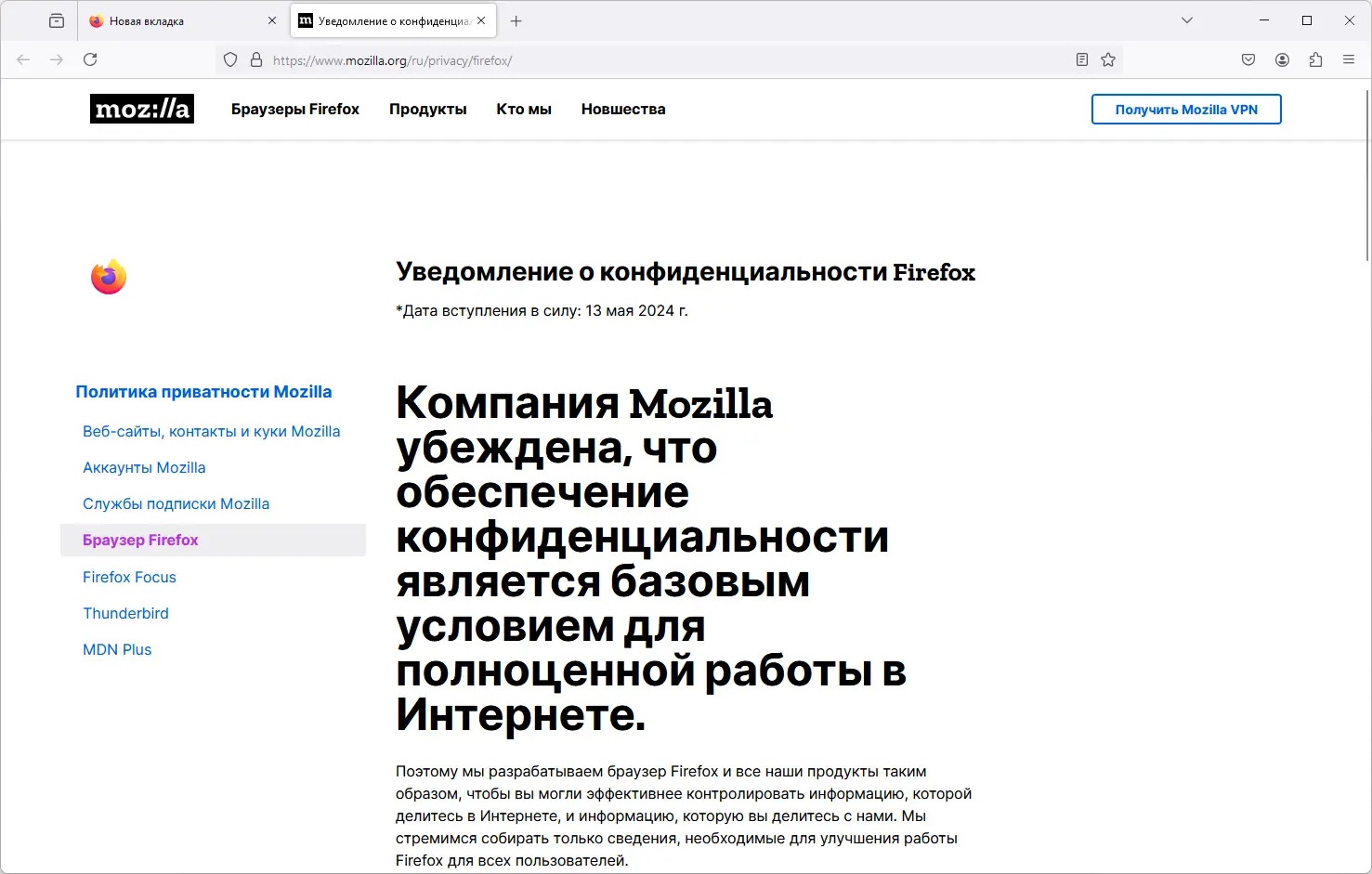The image size is (1372, 874).
Task: Click the Уведомление о конфиденциальности Firefox heading
Action: click(x=686, y=272)
